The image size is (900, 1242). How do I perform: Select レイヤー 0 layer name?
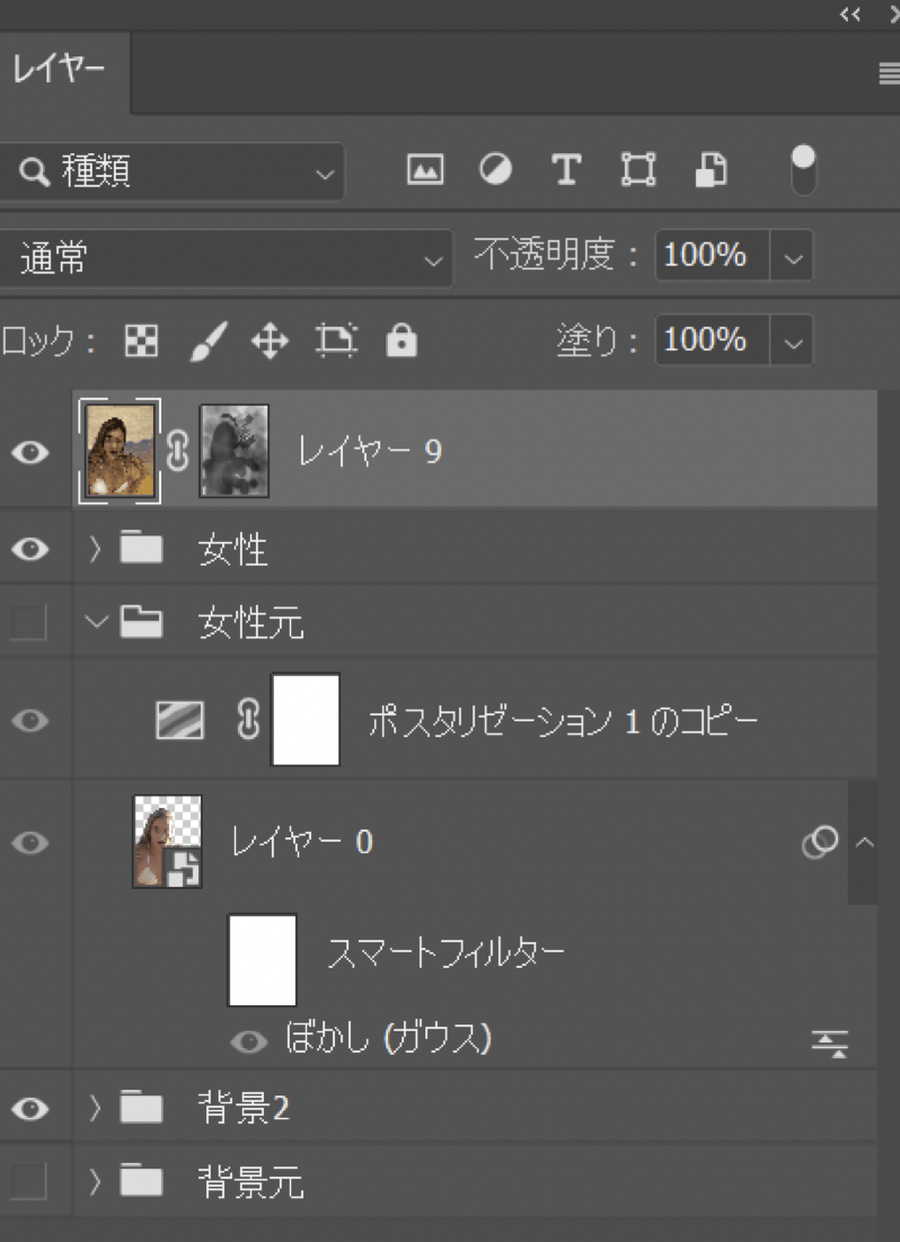(x=302, y=842)
